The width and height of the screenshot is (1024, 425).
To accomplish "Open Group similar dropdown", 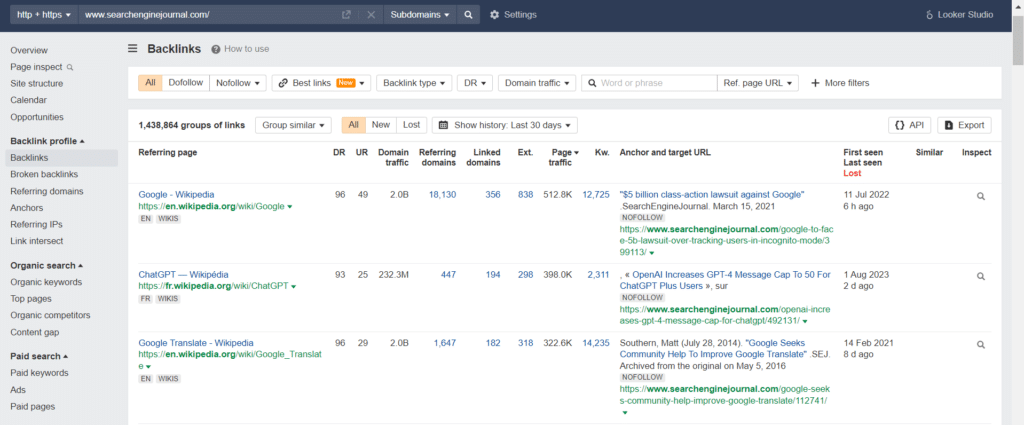I will [x=293, y=125].
